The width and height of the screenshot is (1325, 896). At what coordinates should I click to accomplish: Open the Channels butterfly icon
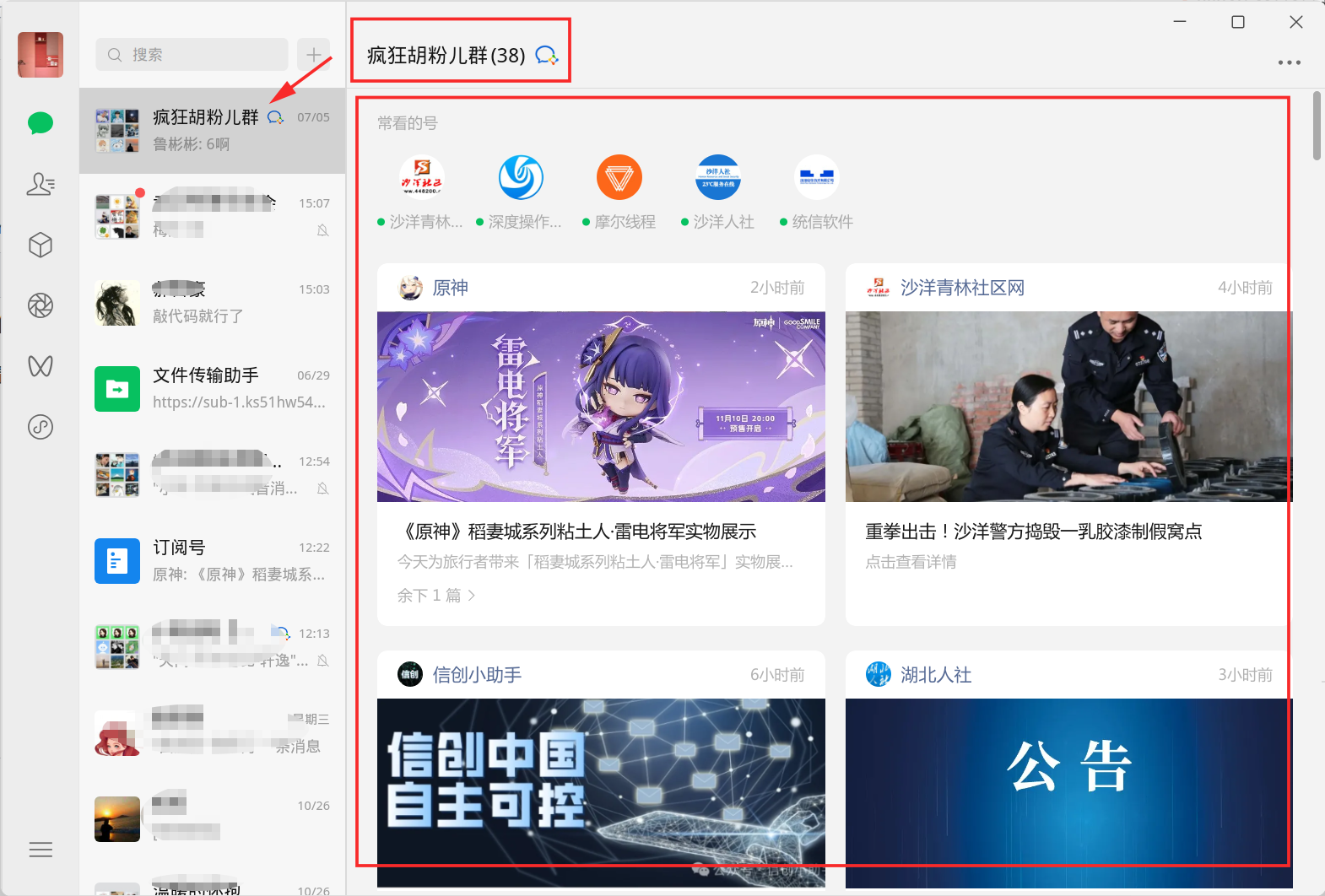[x=41, y=366]
